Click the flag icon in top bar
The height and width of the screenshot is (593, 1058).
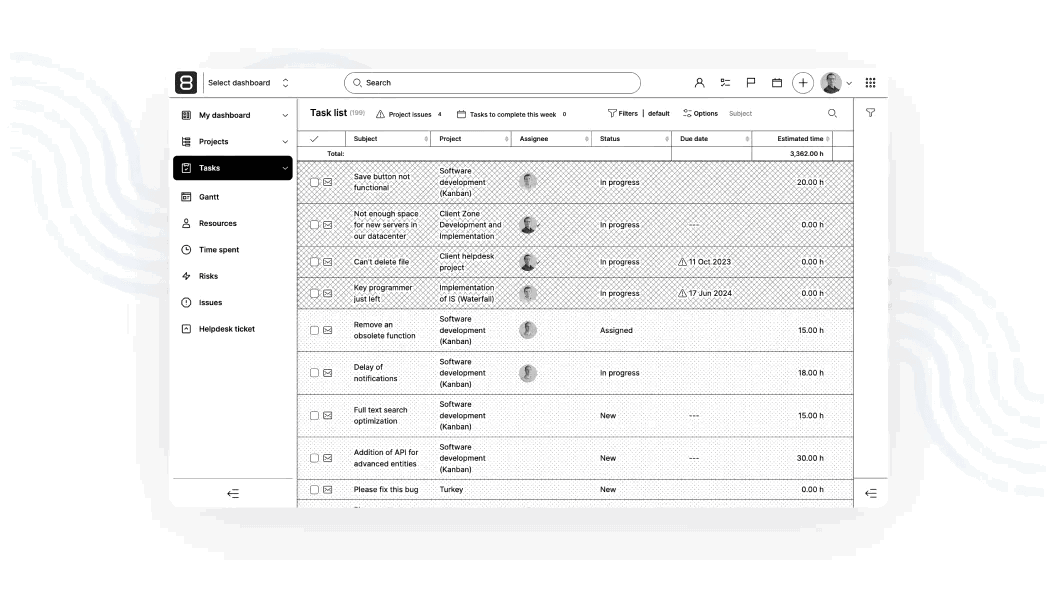coord(751,83)
